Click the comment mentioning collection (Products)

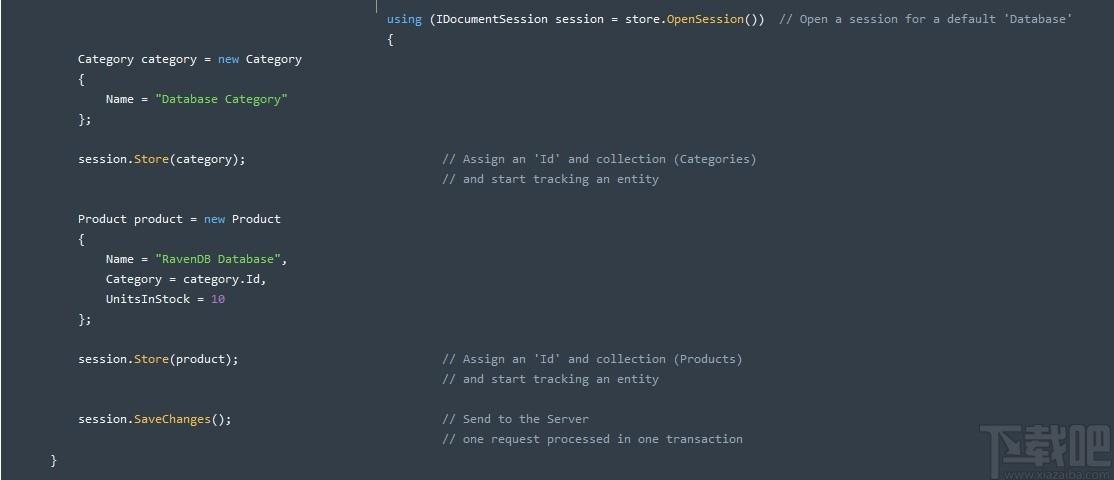coord(592,359)
